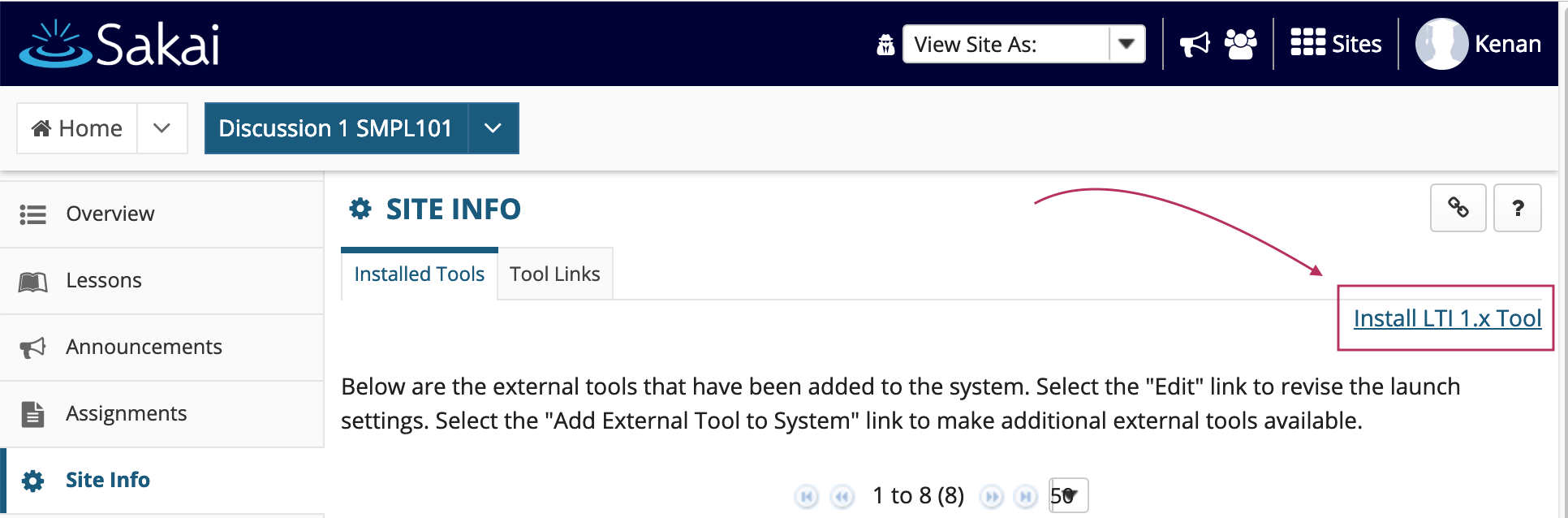Click the direct link chain icon button

click(1458, 208)
